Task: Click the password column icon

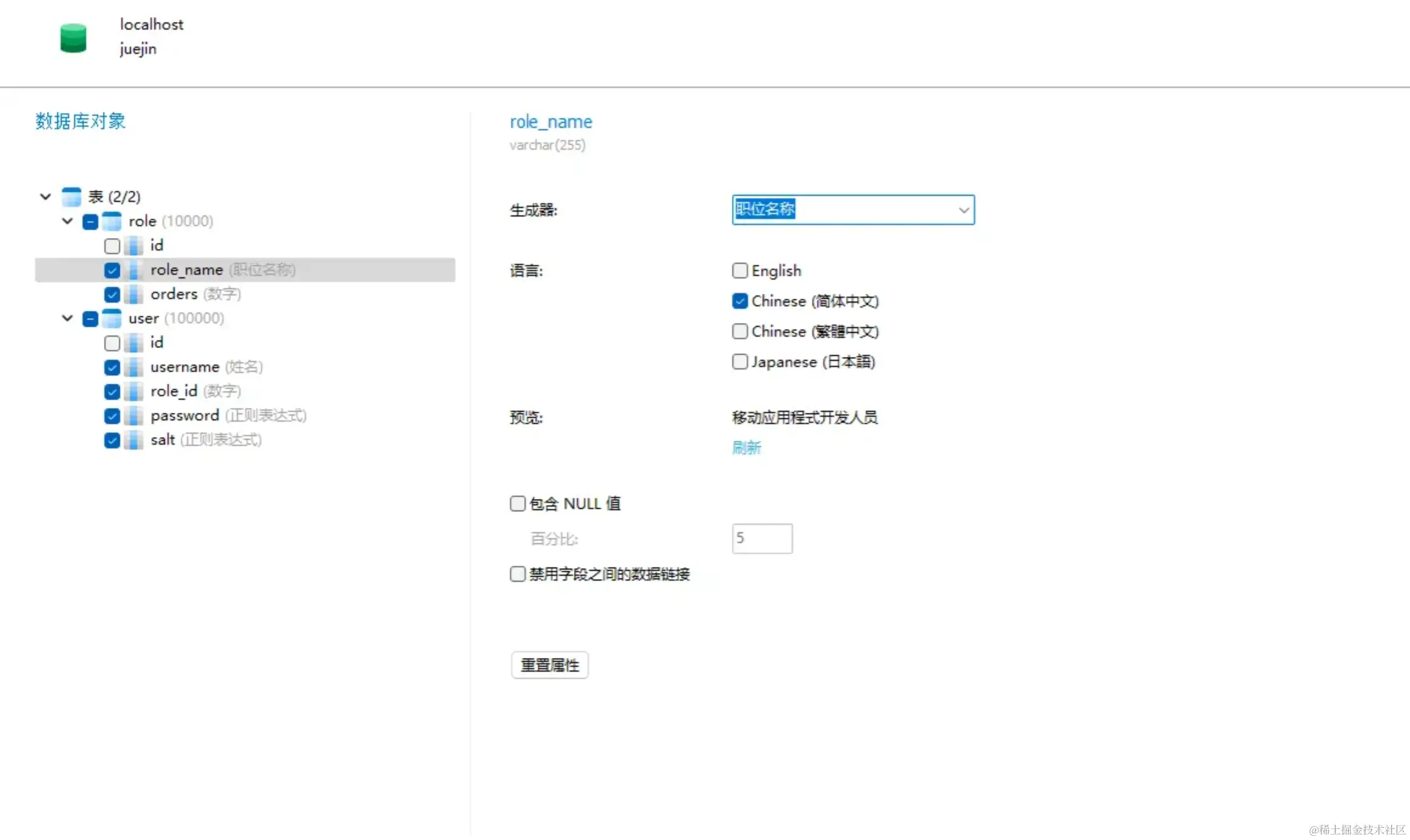Action: (134, 416)
